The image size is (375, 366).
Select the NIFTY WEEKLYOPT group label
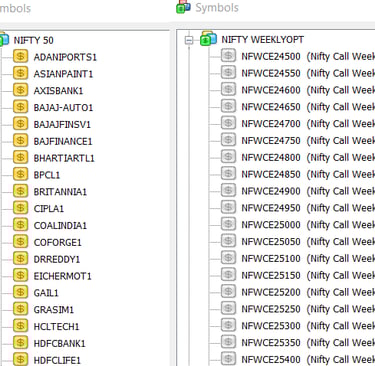[263, 40]
